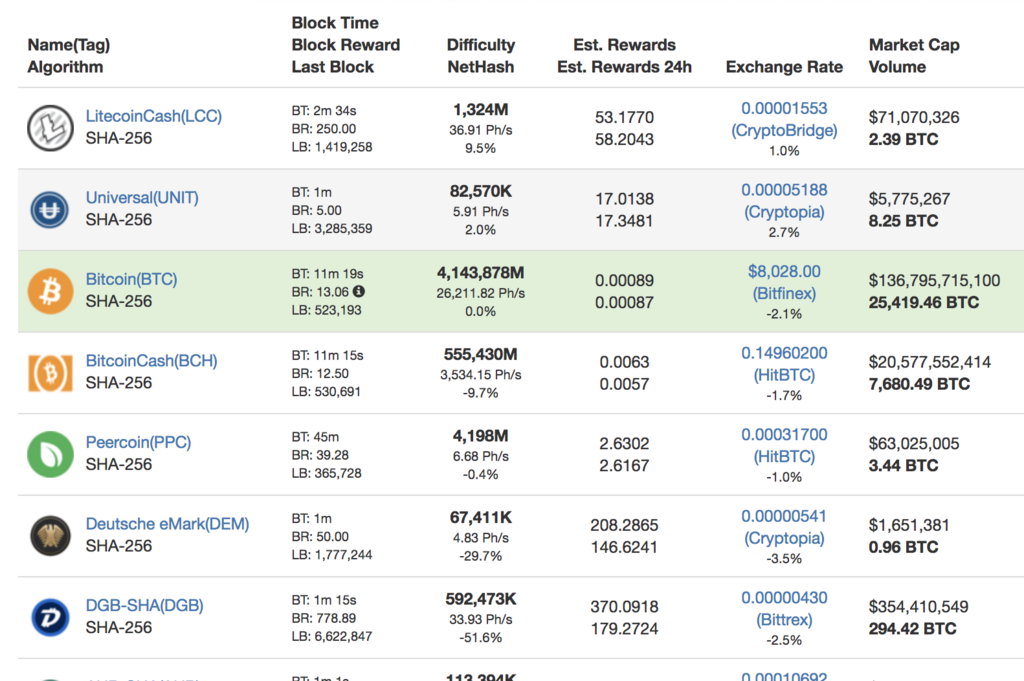The height and width of the screenshot is (681, 1024).
Task: Follow the 0.00005188 Cryptopia exchange rate link
Action: [x=784, y=201]
